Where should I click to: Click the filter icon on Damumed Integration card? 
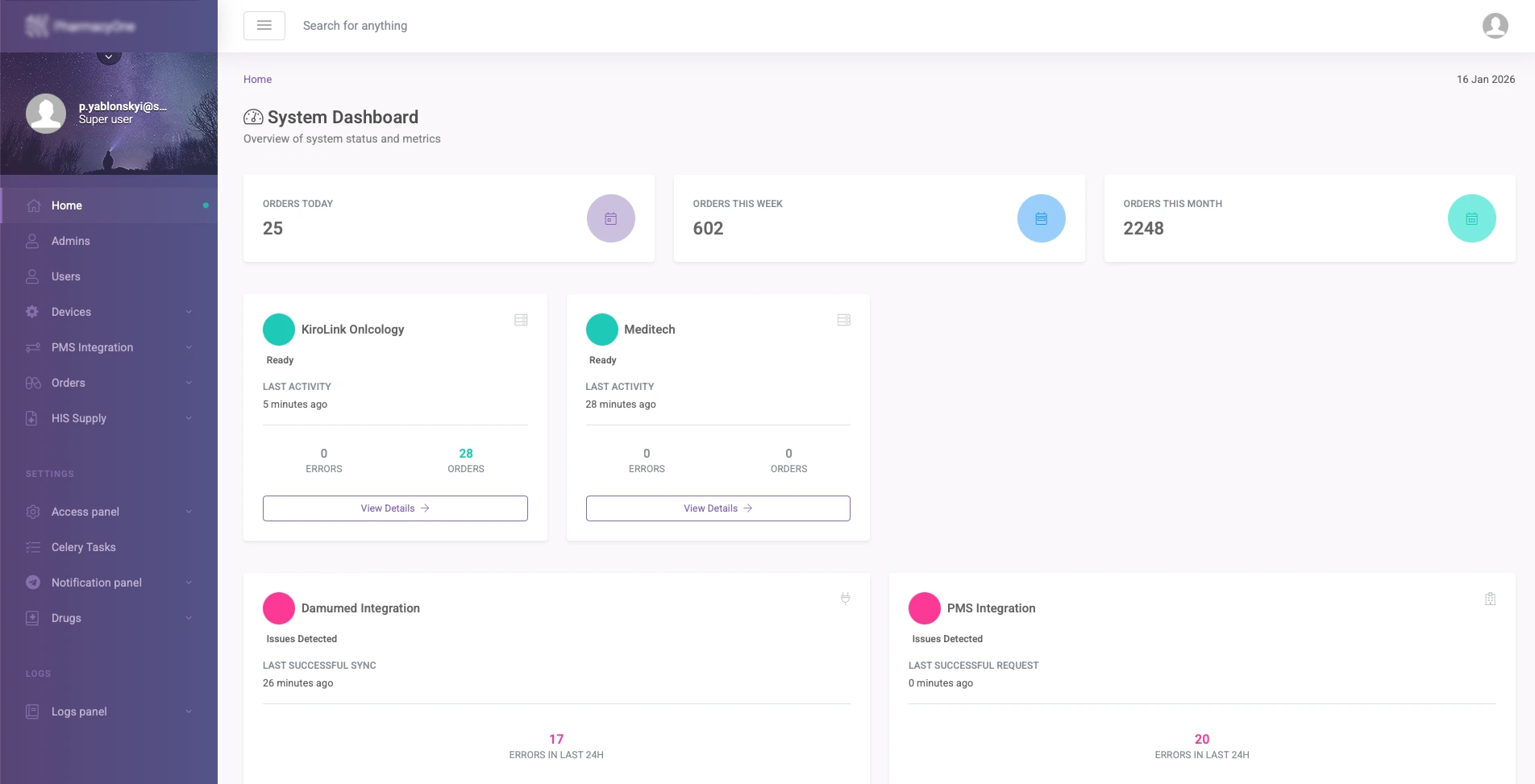click(844, 599)
